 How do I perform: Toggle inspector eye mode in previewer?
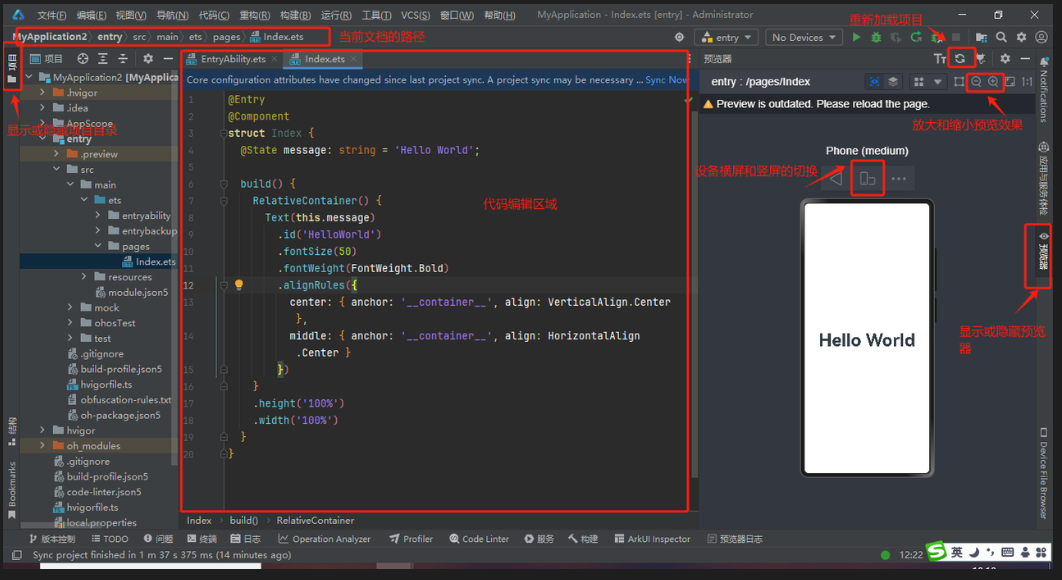click(874, 81)
